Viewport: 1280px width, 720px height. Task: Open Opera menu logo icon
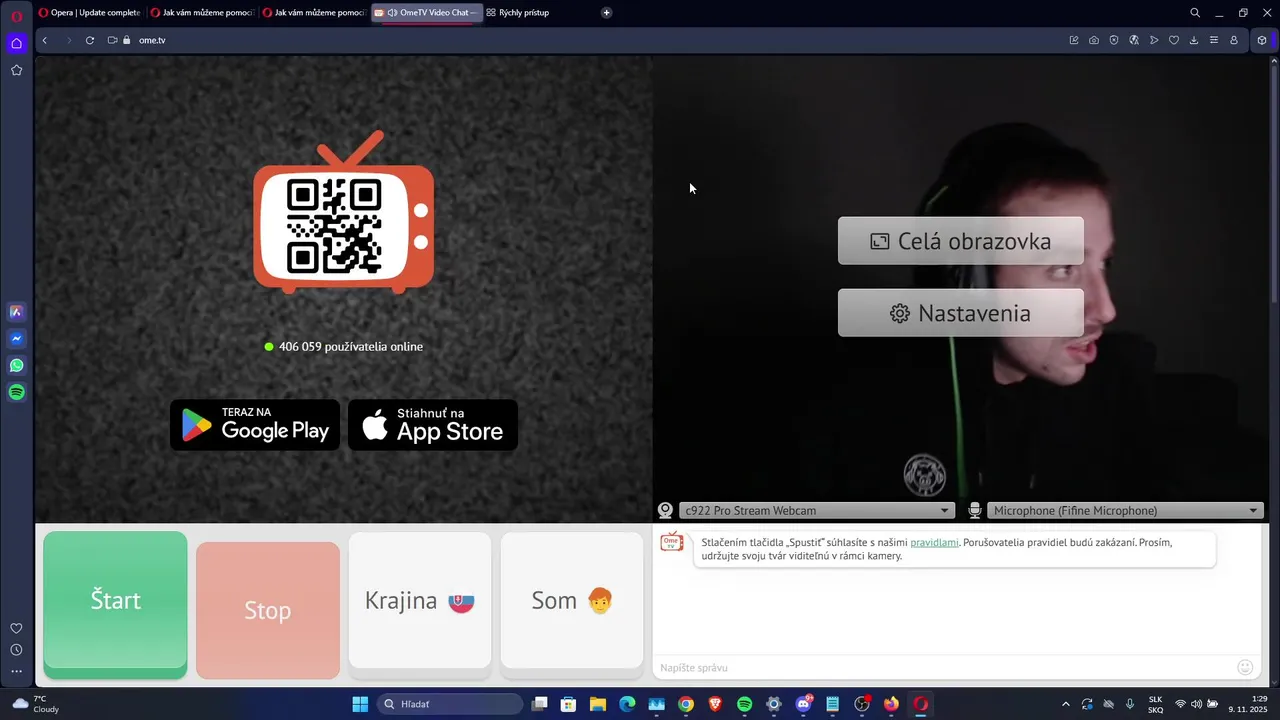[16, 15]
